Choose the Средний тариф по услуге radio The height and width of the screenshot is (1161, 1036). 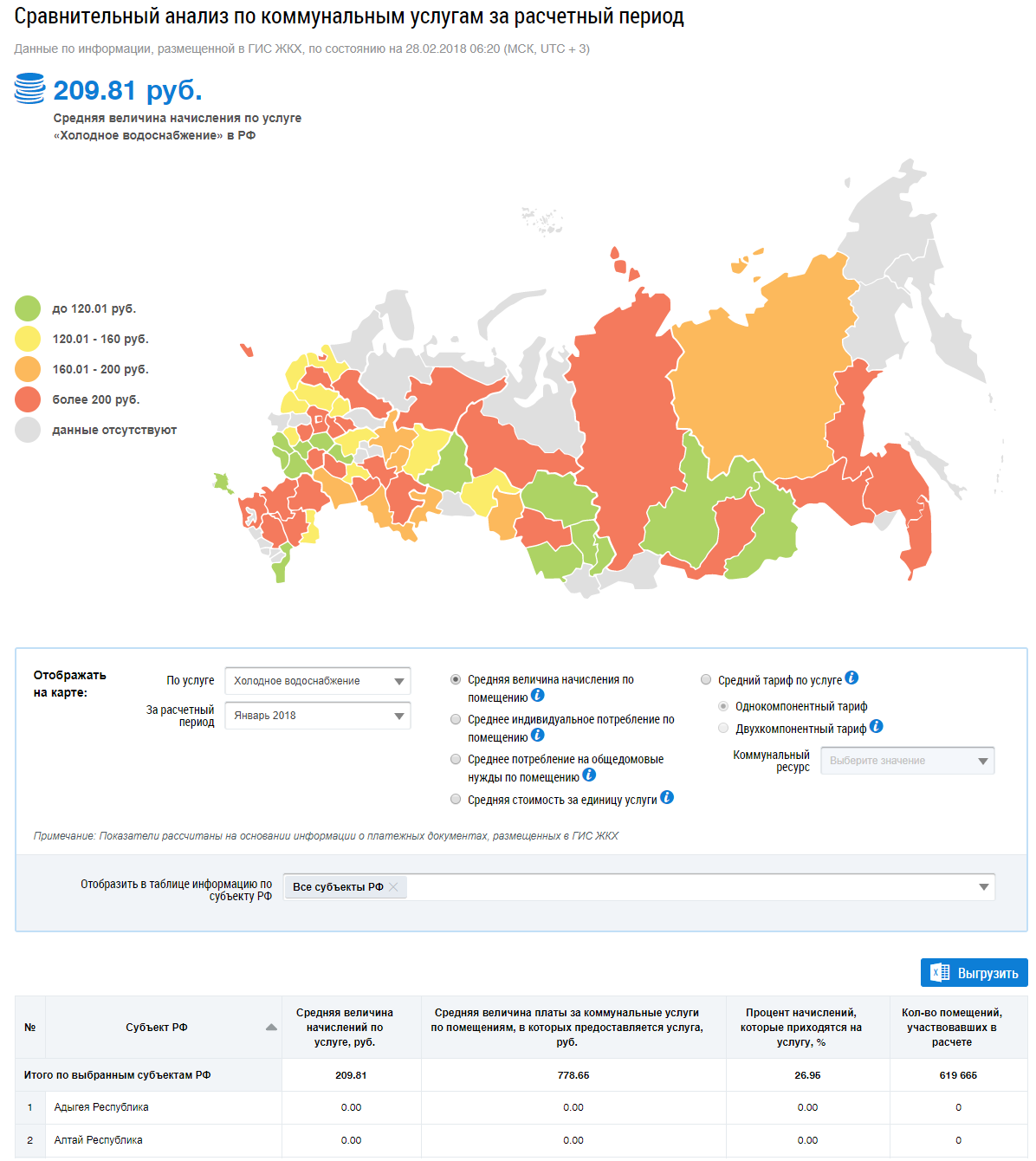pyautogui.click(x=706, y=680)
